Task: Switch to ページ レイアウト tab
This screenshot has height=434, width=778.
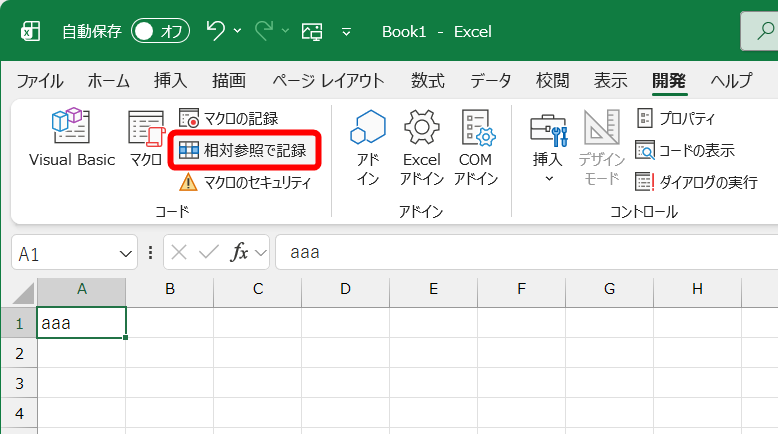Action: pyautogui.click(x=328, y=80)
